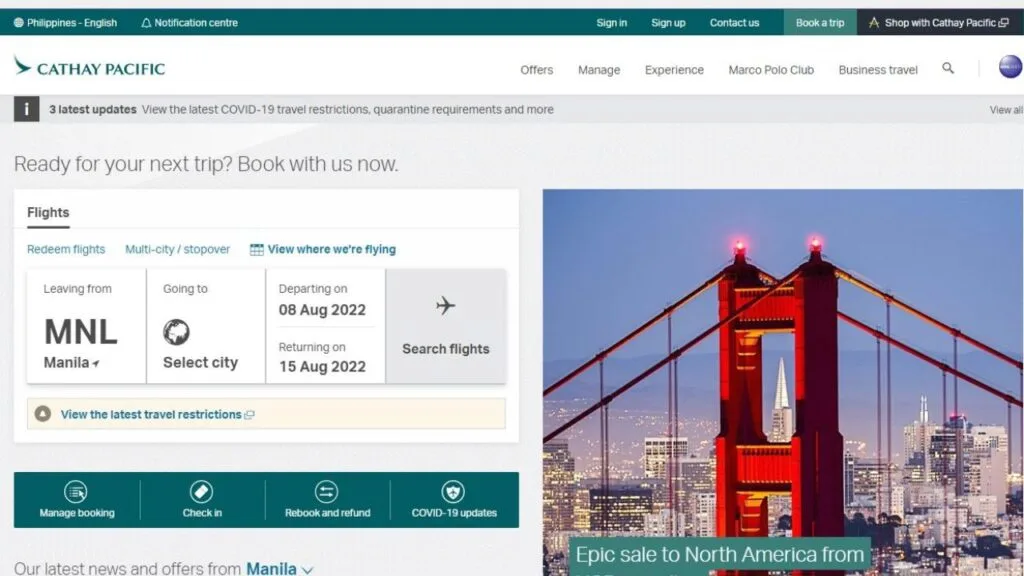Click Contact us link

[x=734, y=23]
